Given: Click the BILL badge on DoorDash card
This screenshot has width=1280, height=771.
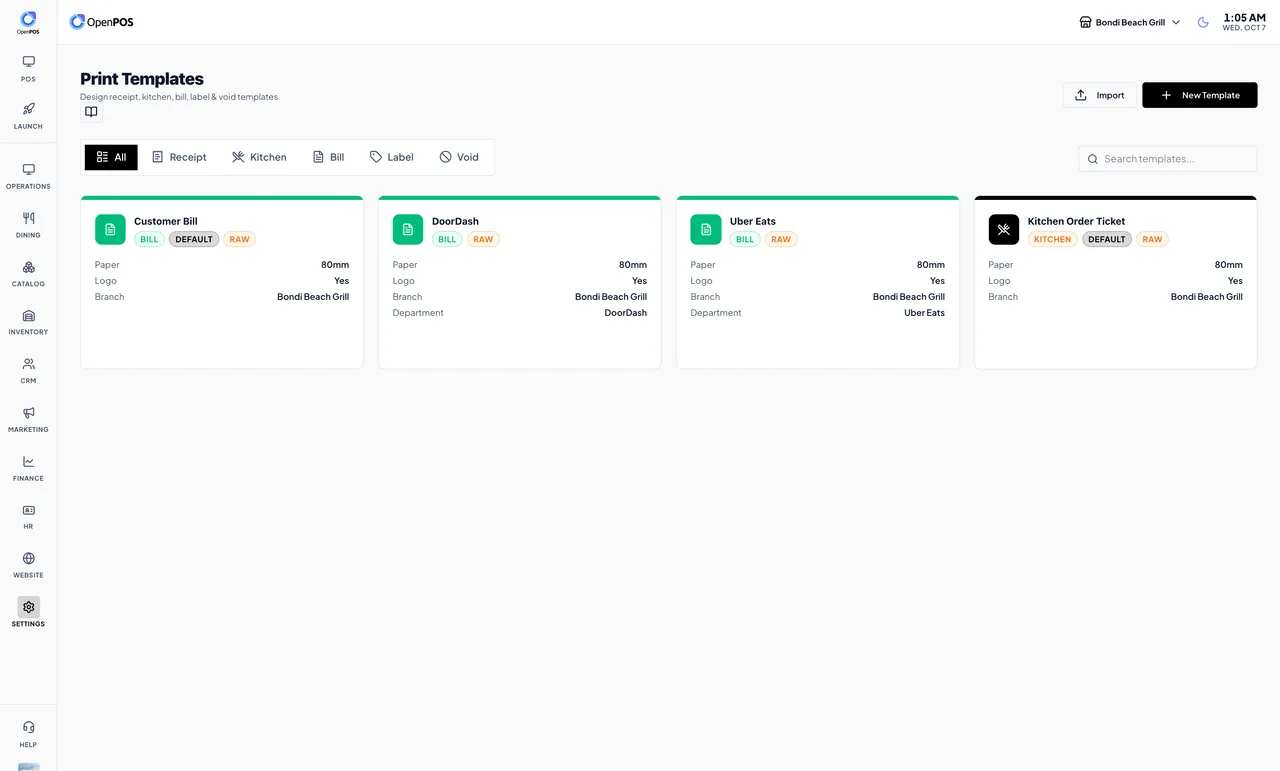Looking at the screenshot, I should (447, 239).
